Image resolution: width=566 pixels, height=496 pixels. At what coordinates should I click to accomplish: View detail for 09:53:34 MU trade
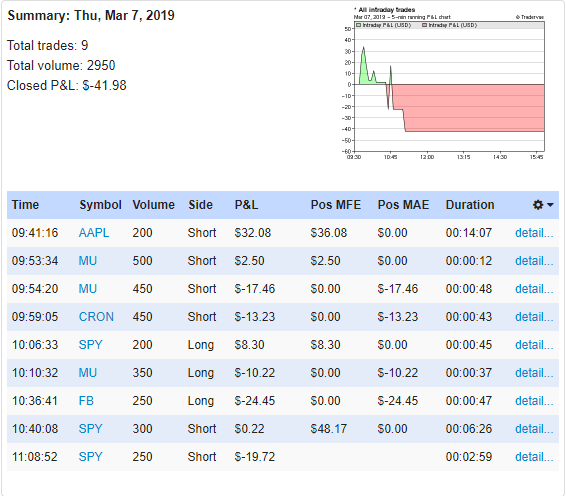click(534, 261)
